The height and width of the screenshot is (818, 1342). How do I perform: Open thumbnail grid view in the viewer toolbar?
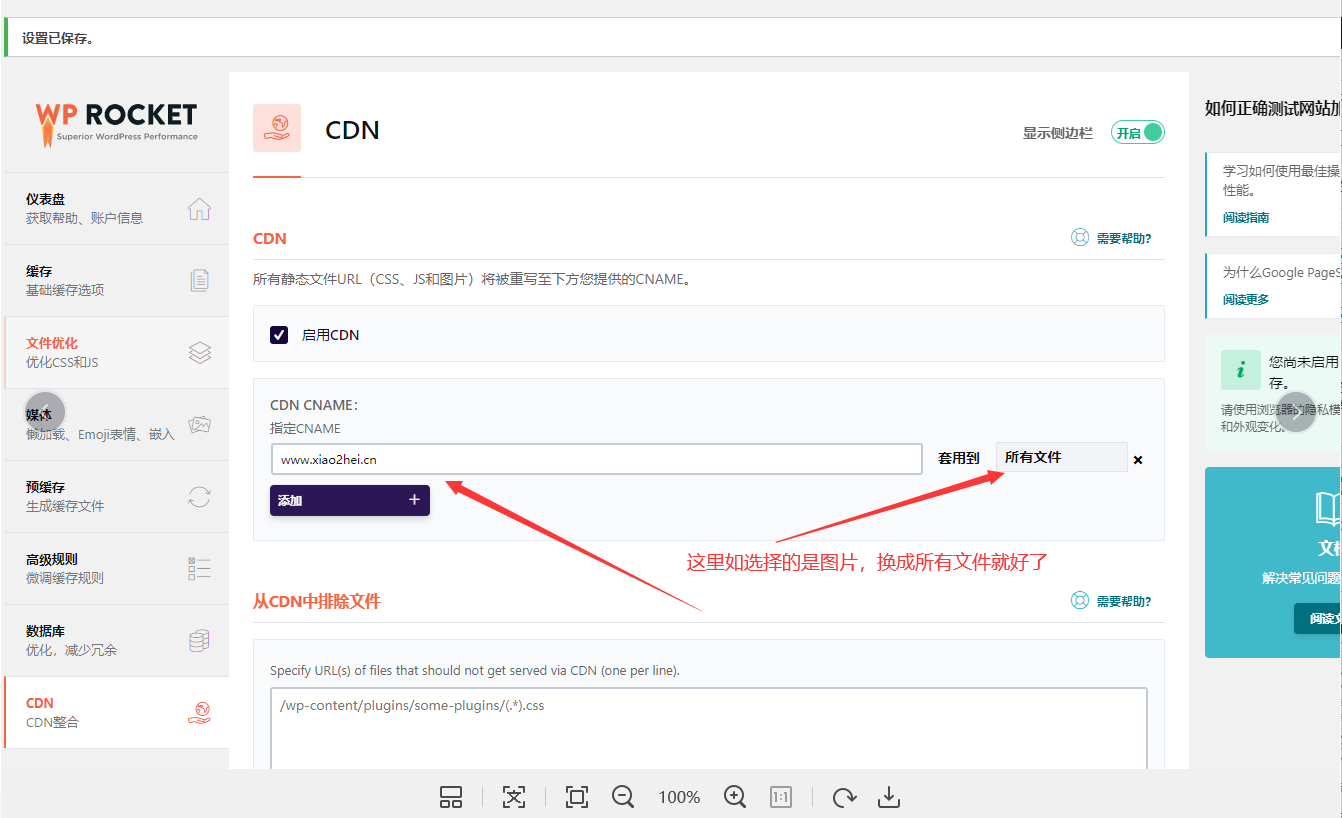pos(451,797)
